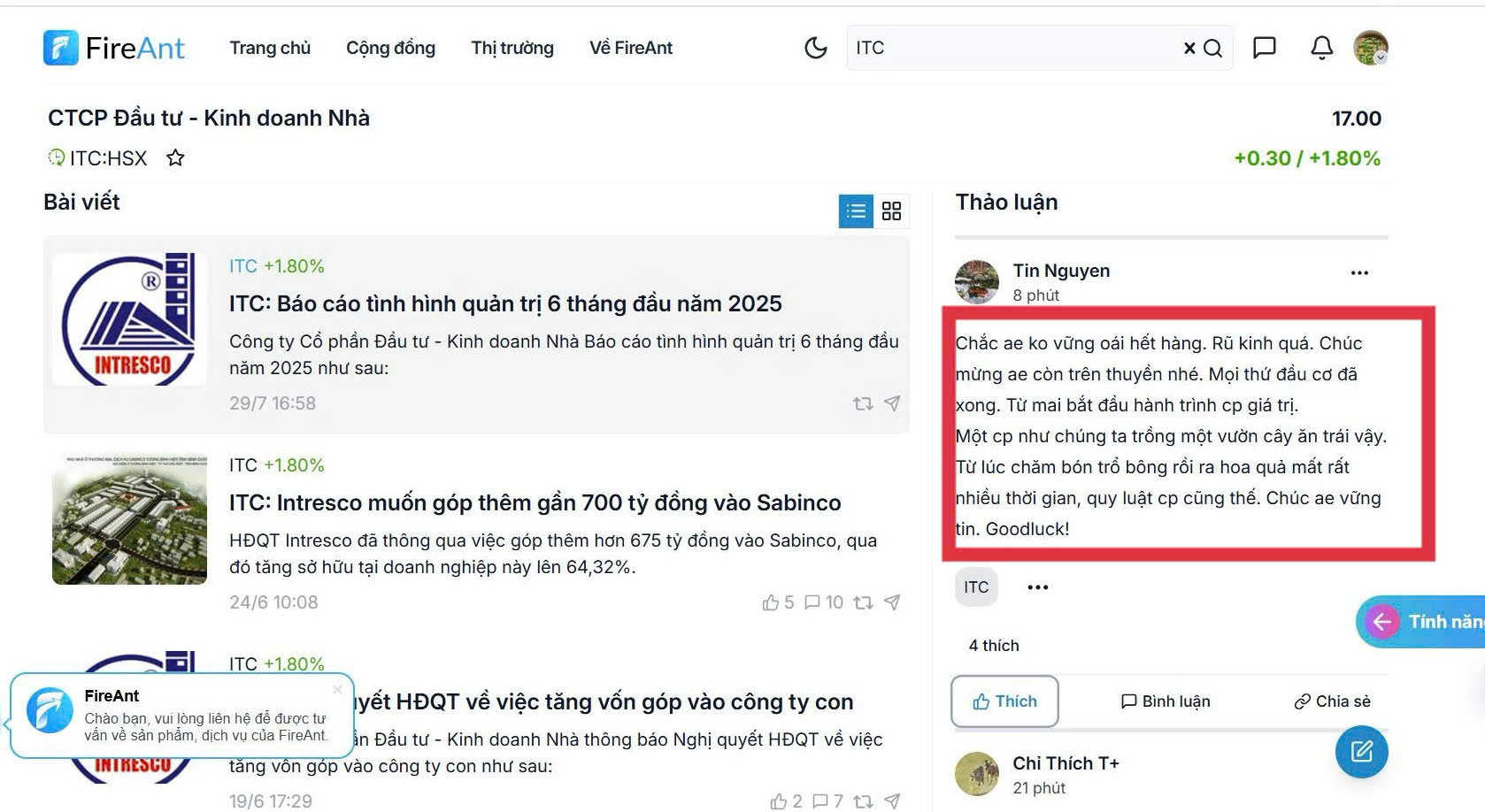
Task: Open the options menu on Tin Nguyen's post
Action: [1359, 272]
